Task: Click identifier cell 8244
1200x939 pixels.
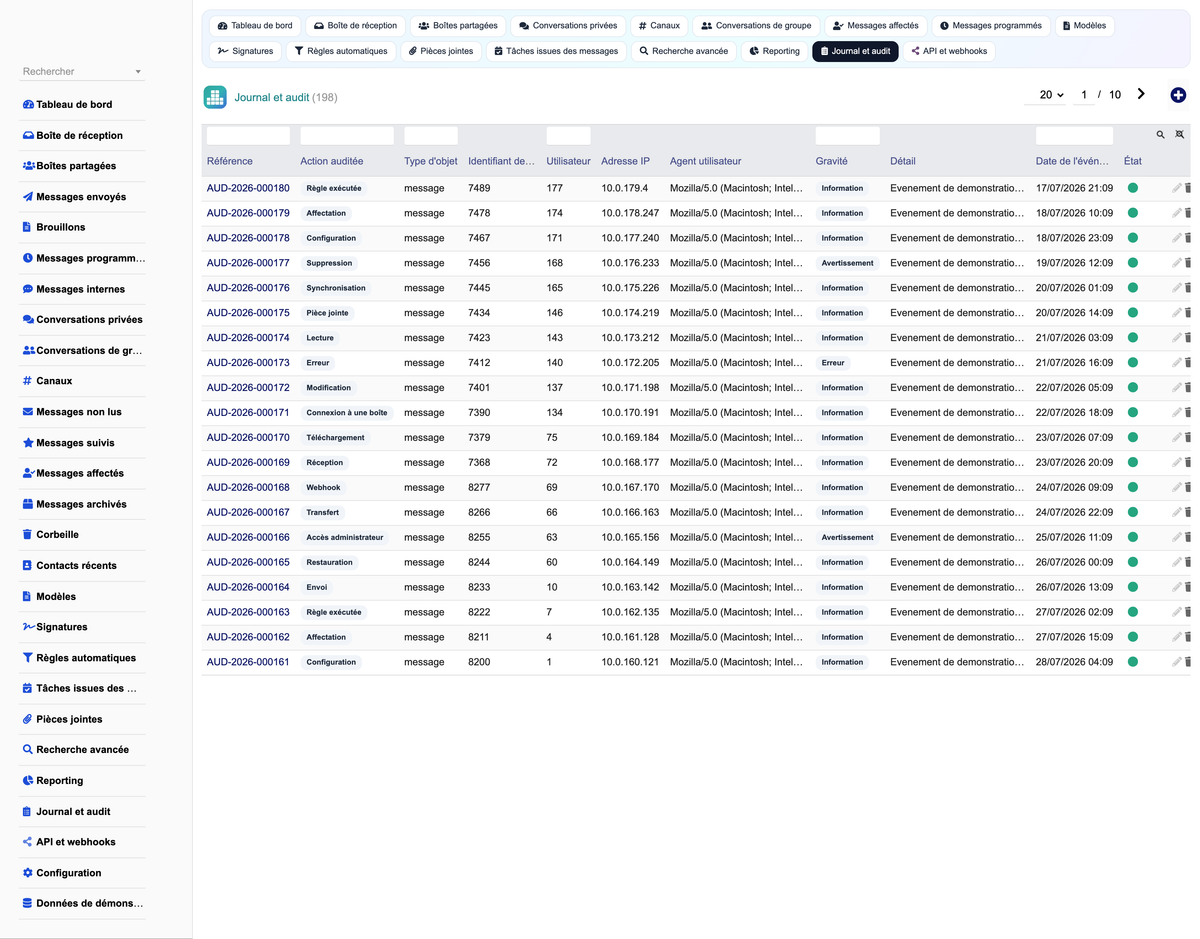Action: click(x=479, y=562)
